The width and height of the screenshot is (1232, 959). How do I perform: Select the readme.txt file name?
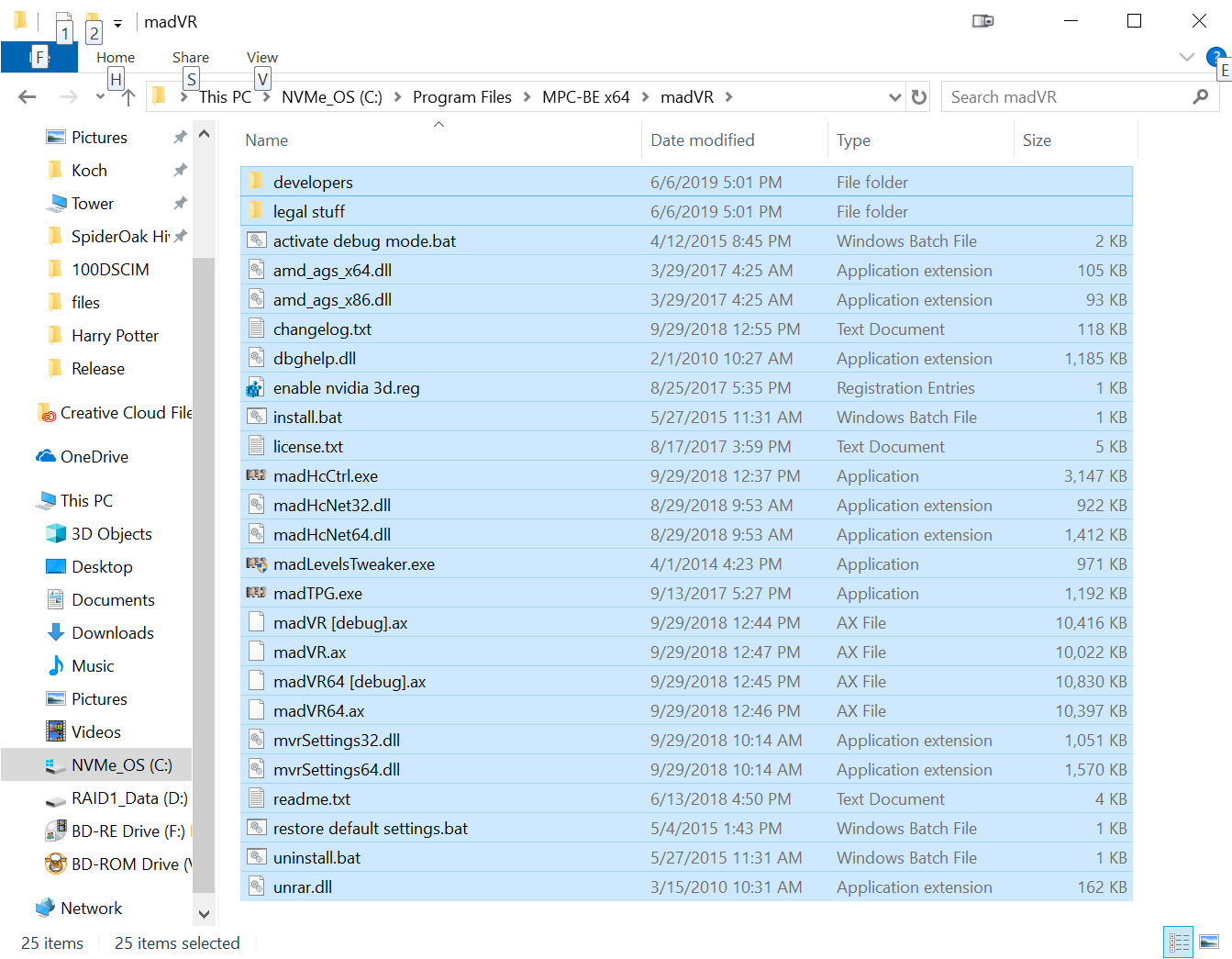pos(312,798)
